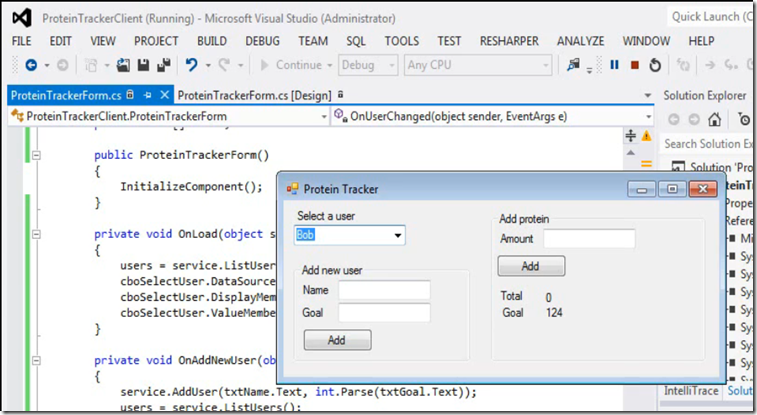
Task: Restart the debugging session
Action: tap(655, 65)
